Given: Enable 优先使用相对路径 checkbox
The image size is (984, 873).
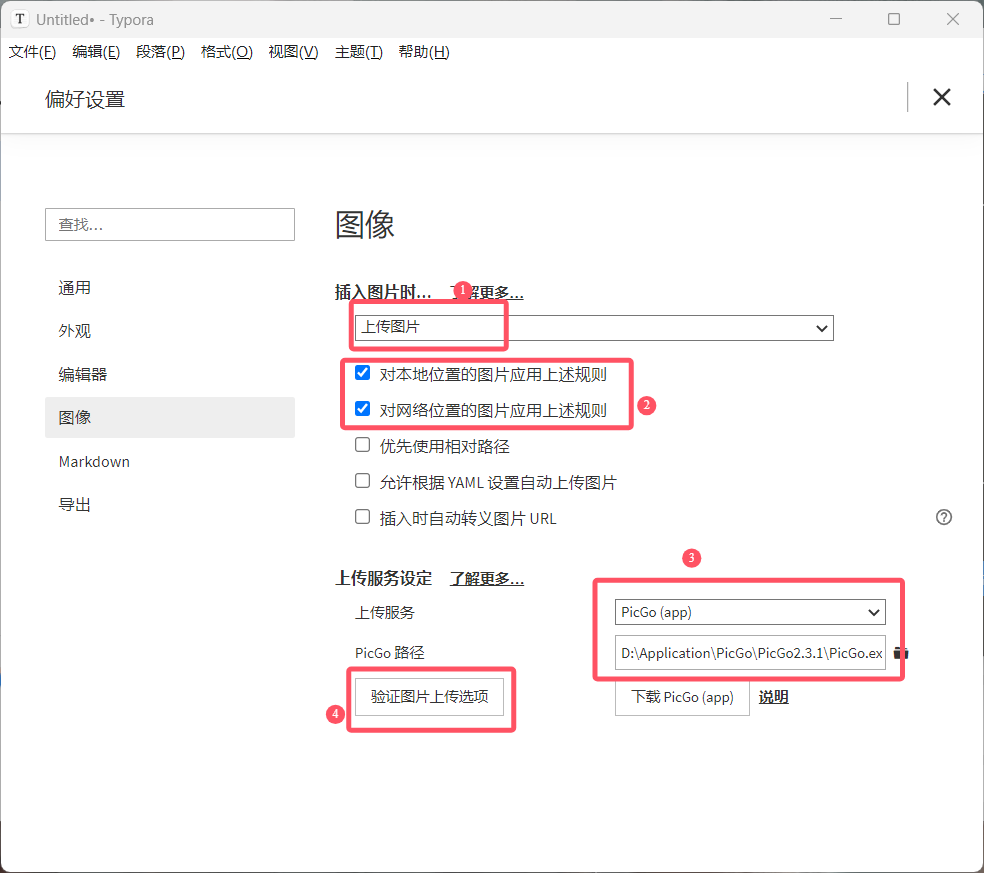Looking at the screenshot, I should [362, 445].
